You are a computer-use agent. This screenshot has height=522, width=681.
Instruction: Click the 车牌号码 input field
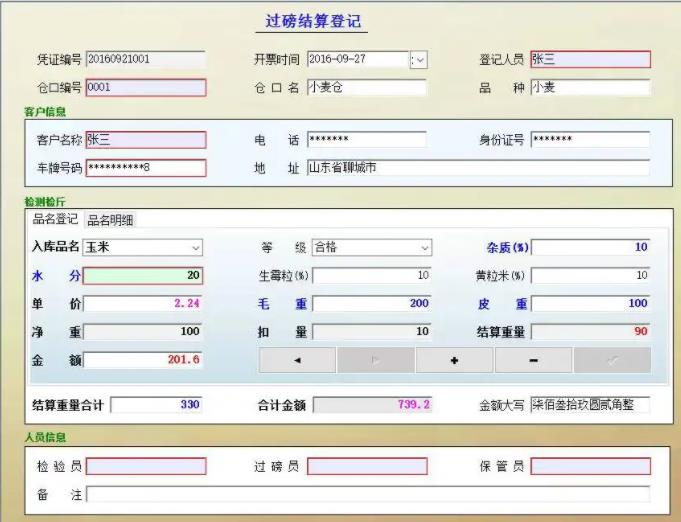pos(145,168)
